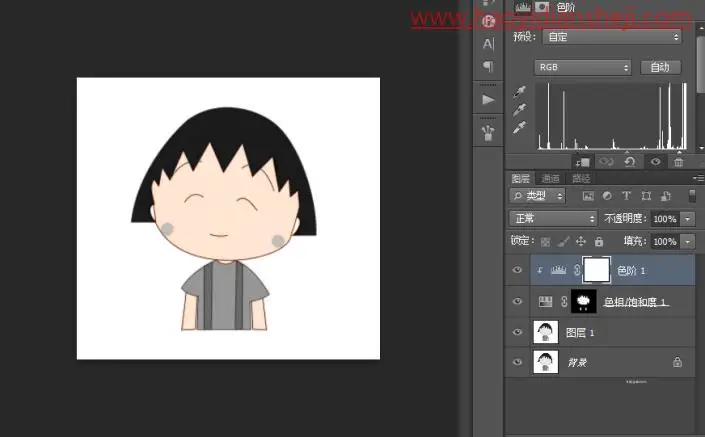Select the black point eyedropper
This screenshot has height=437, width=705.
point(520,92)
